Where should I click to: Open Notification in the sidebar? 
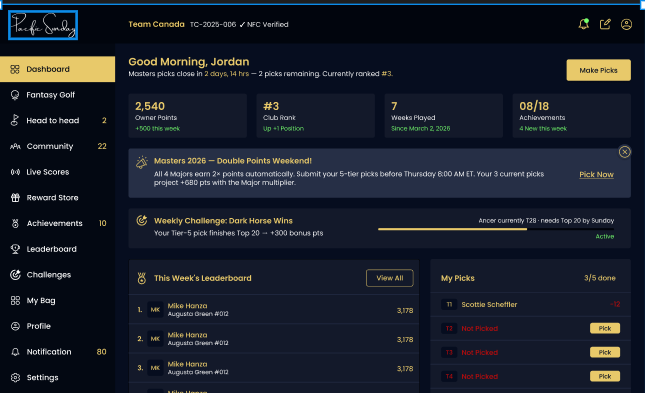[x=58, y=352]
